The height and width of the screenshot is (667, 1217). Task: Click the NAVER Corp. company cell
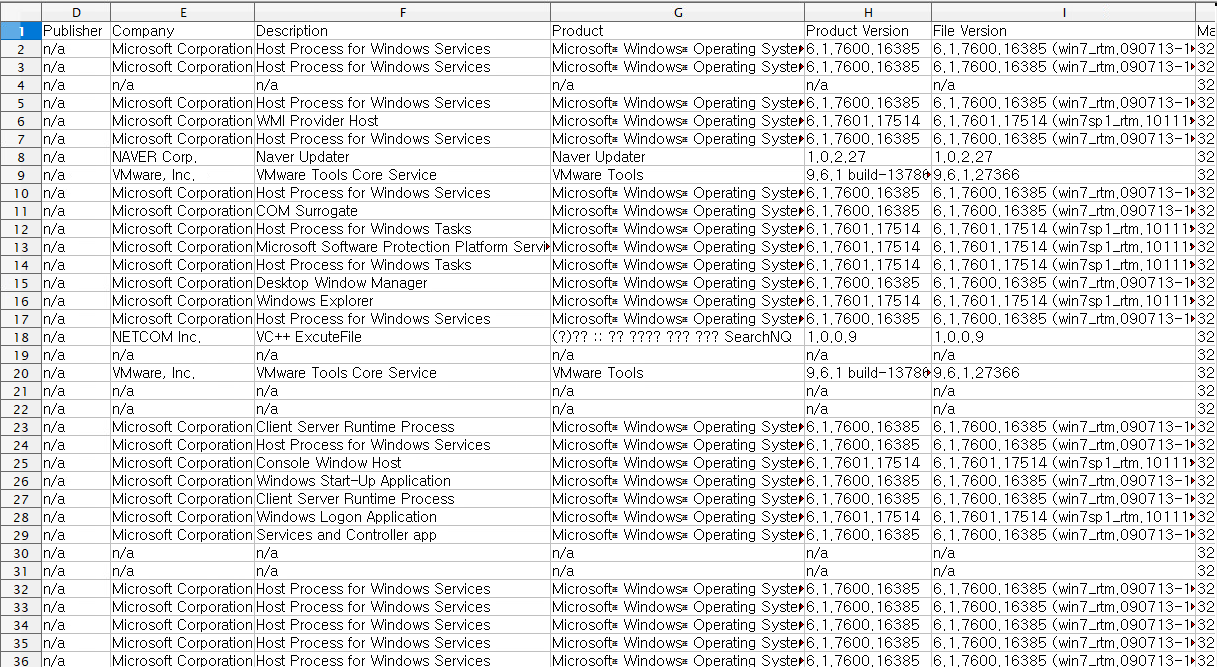click(x=182, y=157)
